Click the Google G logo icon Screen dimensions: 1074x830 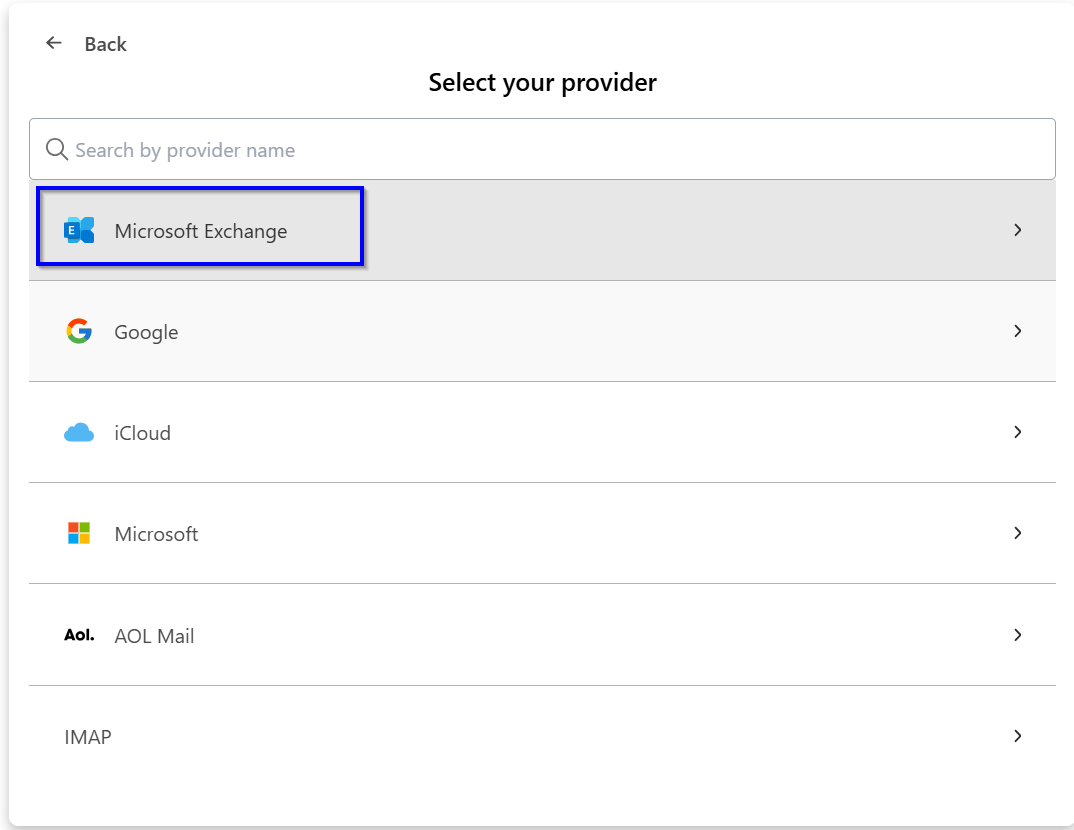(79, 331)
